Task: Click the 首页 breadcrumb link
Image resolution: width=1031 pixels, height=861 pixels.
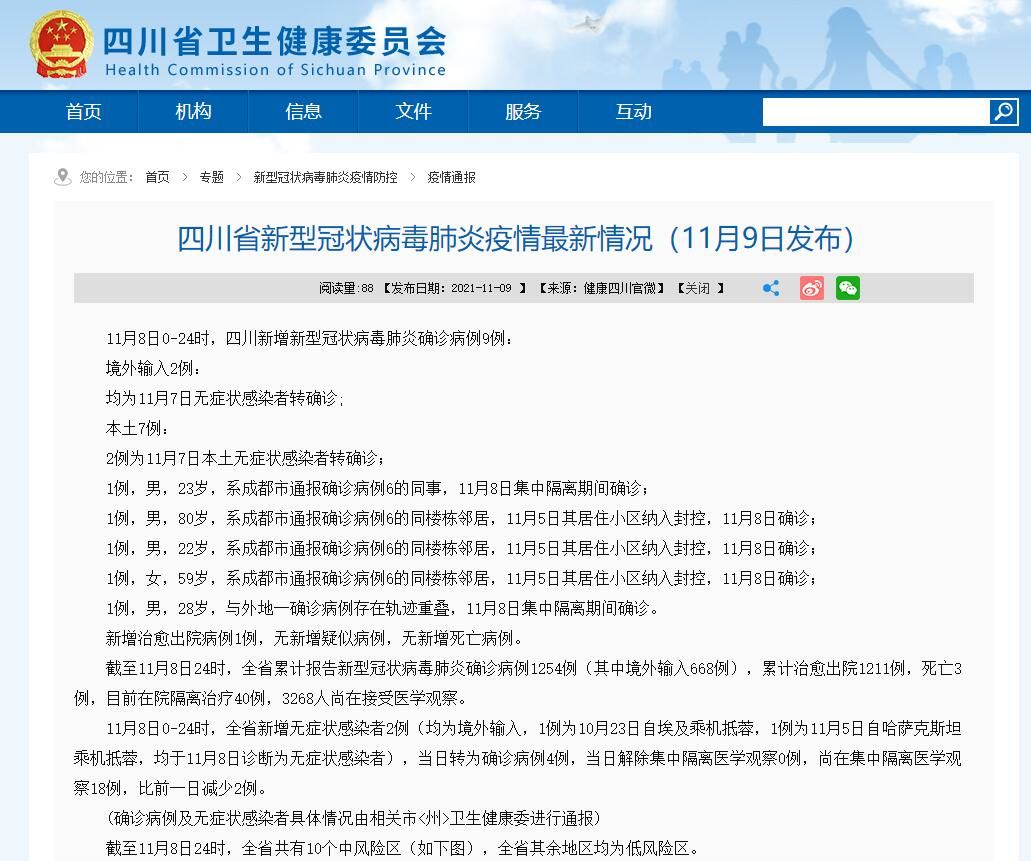Action: (x=157, y=177)
